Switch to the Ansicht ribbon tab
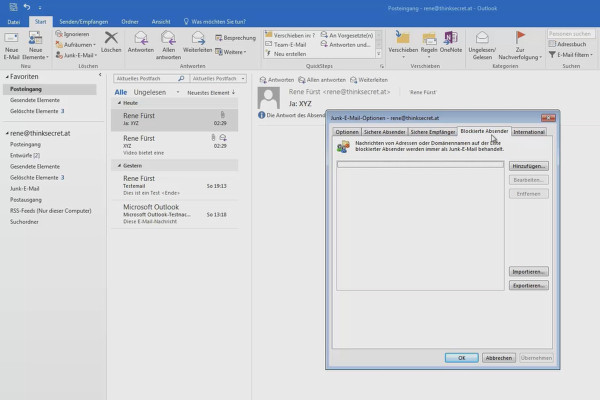 tap(161, 22)
